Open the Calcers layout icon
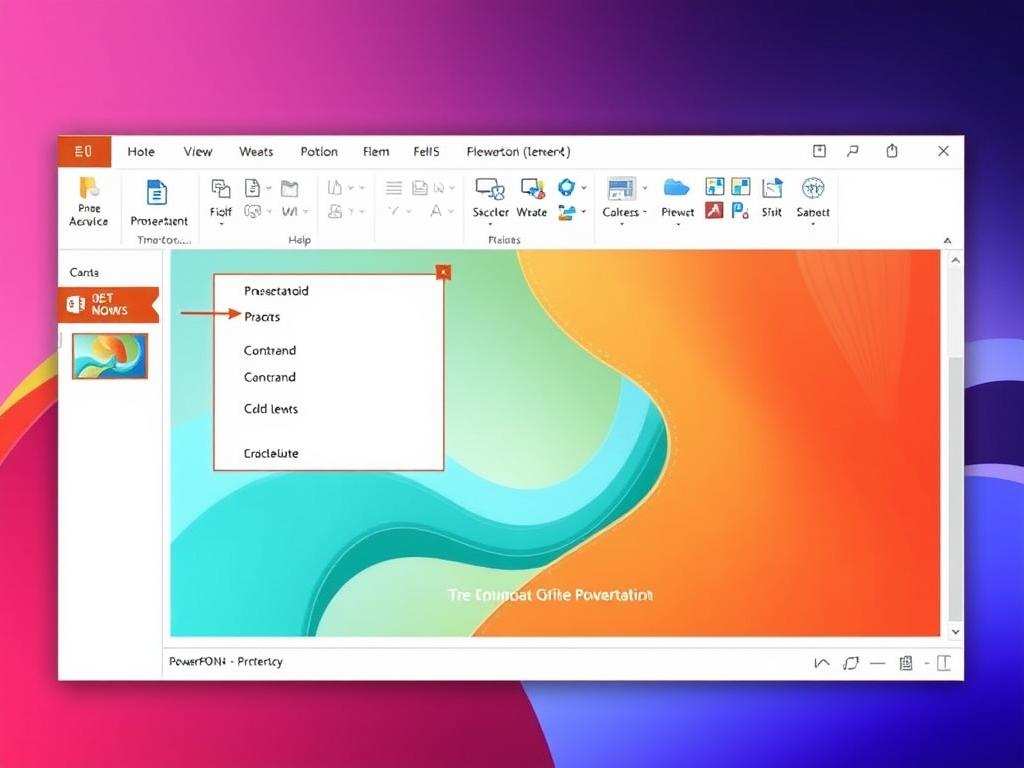Viewport: 1024px width, 768px height. [x=621, y=189]
